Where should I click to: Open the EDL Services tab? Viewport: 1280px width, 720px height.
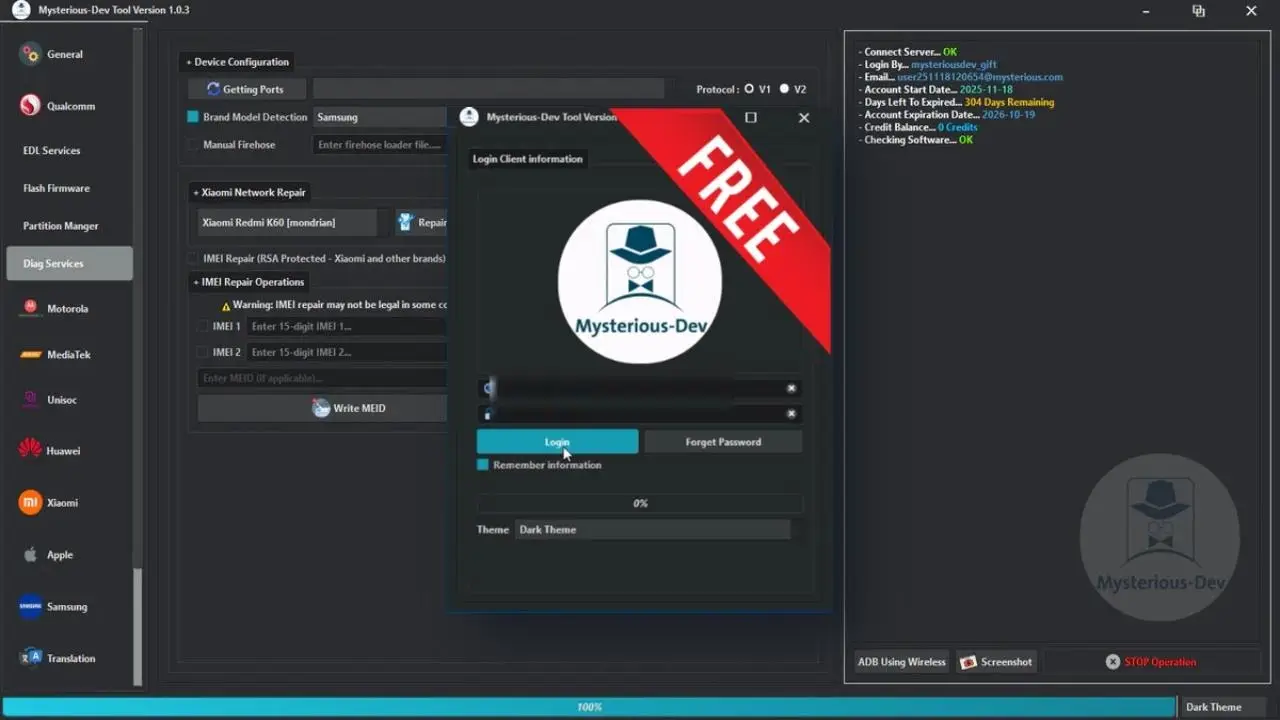click(x=52, y=150)
